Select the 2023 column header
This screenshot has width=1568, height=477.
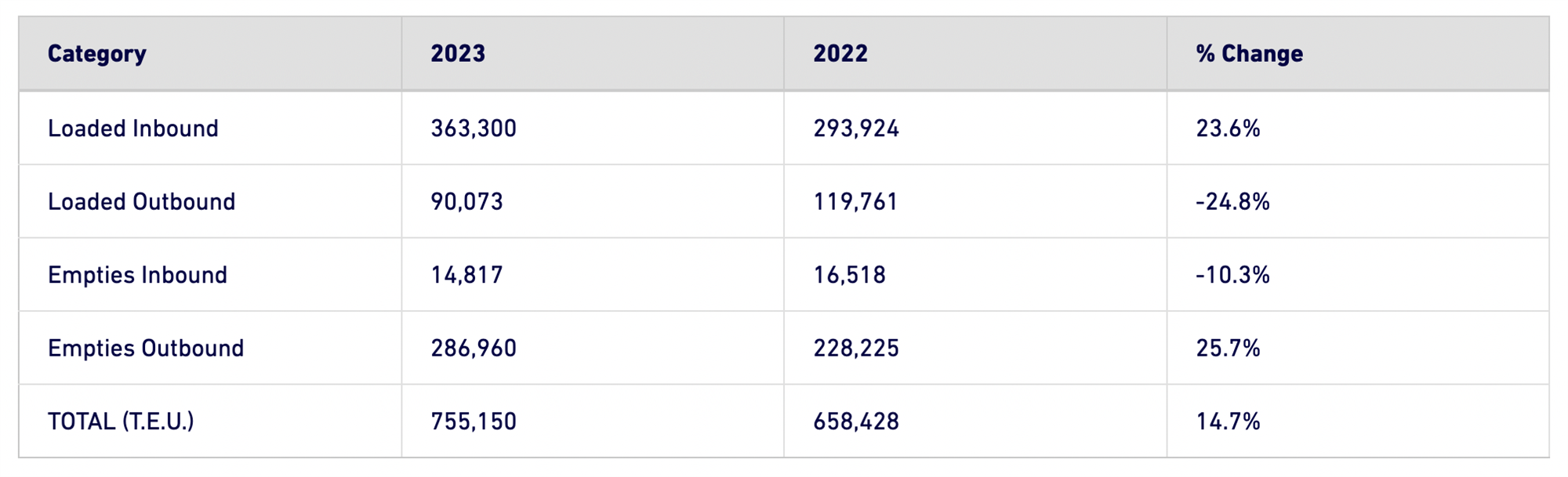pos(458,53)
